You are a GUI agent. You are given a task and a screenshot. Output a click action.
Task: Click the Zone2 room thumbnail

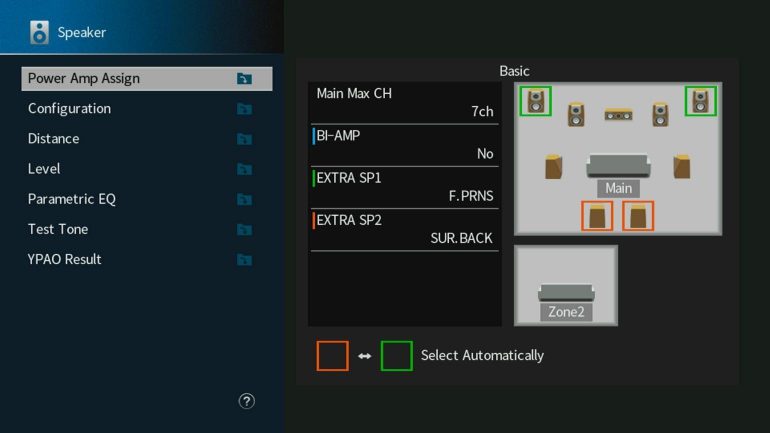point(566,285)
